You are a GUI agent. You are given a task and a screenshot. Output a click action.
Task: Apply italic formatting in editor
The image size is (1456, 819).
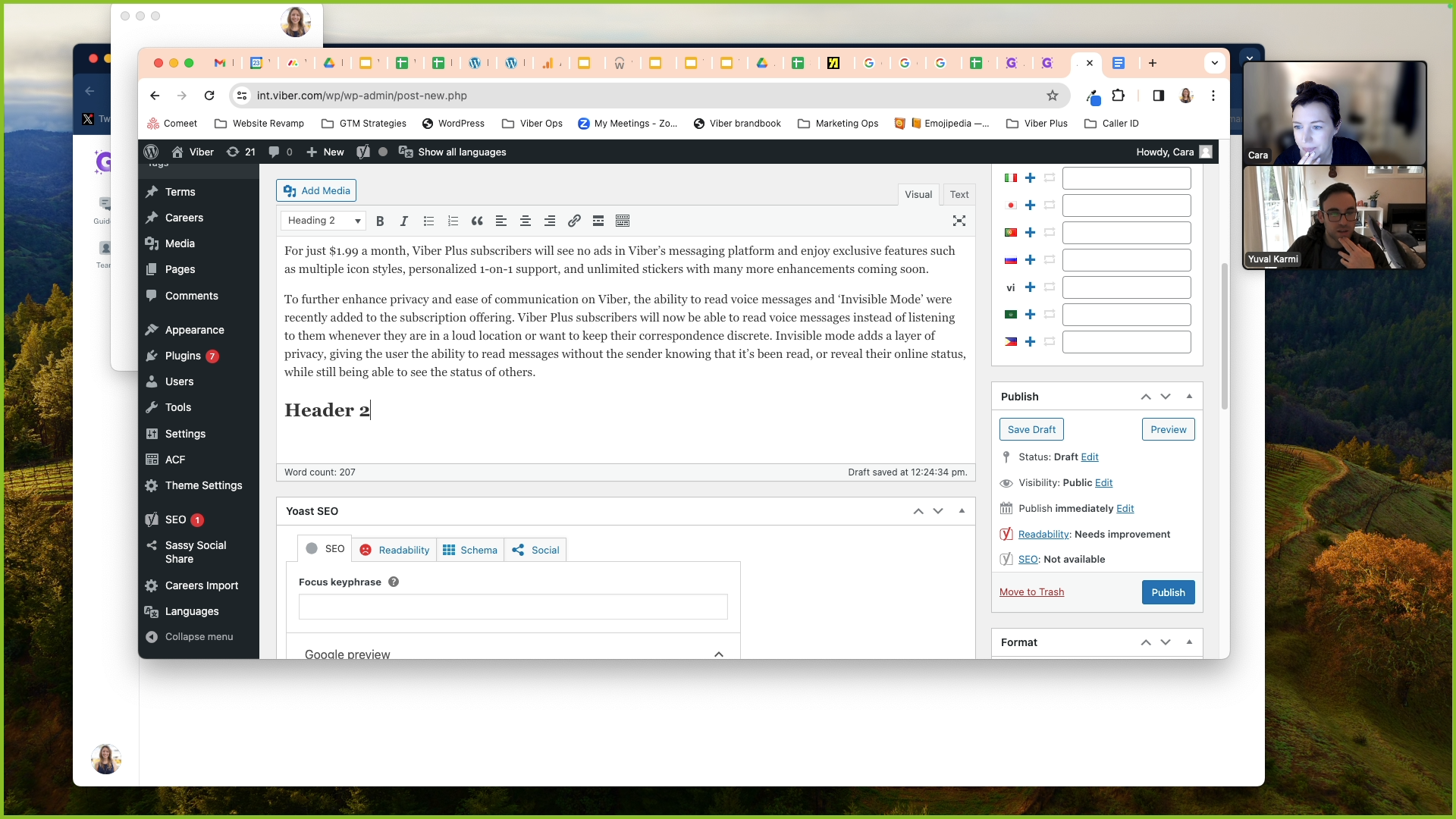click(x=404, y=221)
